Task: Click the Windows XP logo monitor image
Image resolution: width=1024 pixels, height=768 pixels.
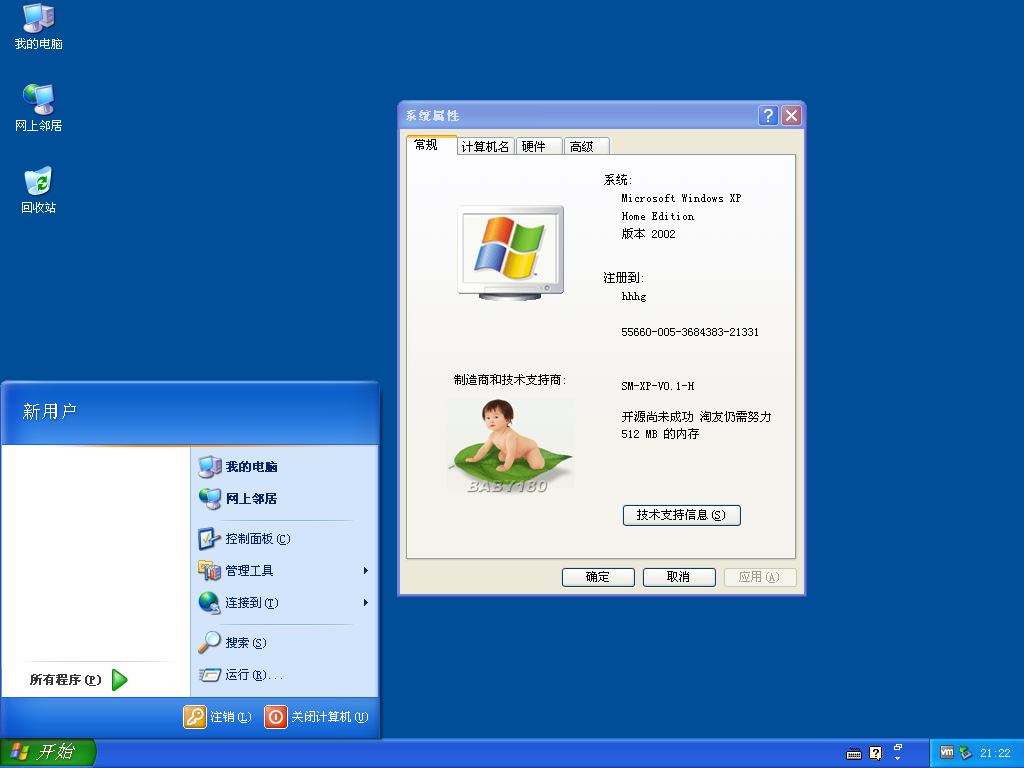Action: [511, 252]
